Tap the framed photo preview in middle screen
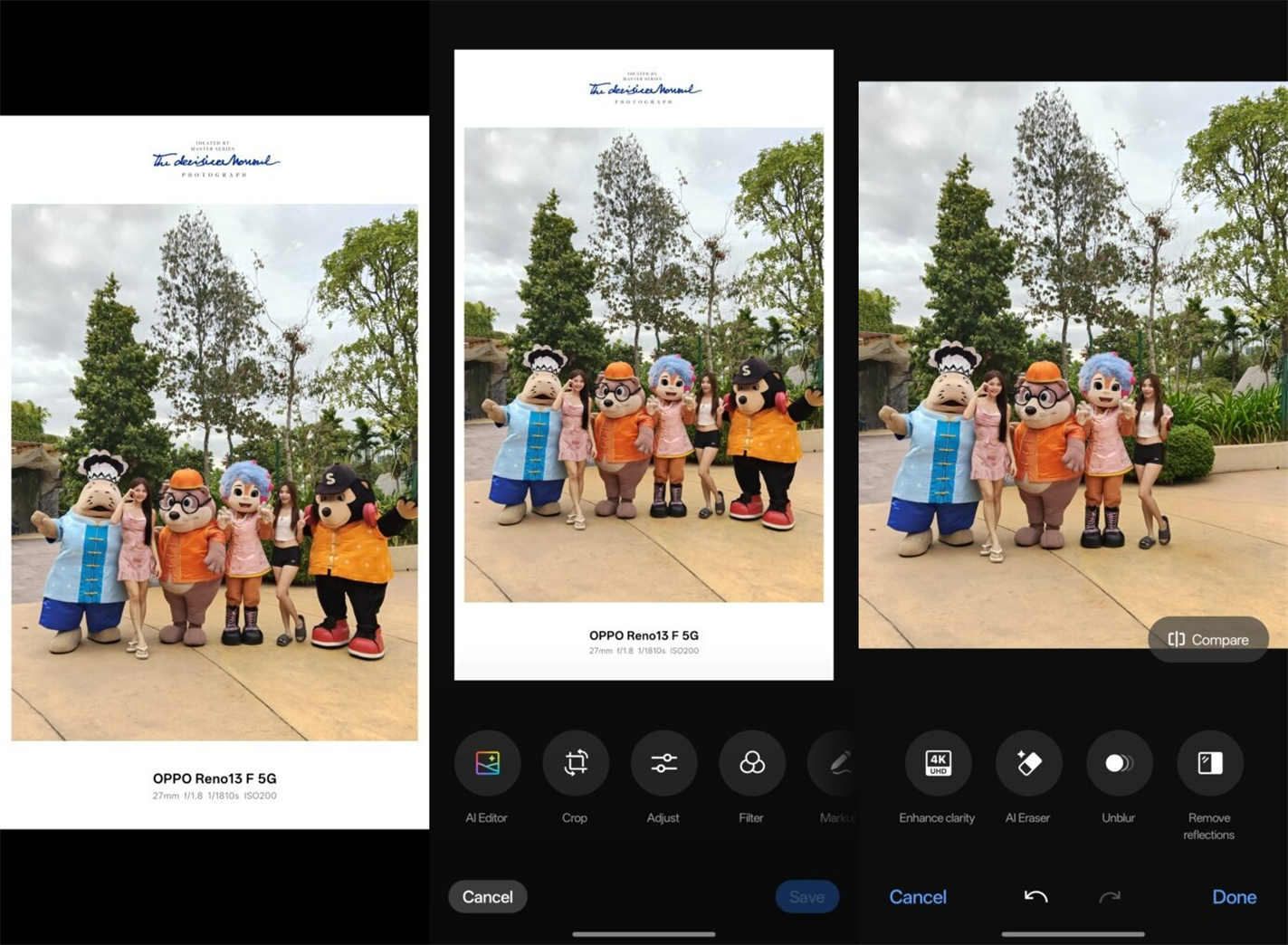 (644, 365)
